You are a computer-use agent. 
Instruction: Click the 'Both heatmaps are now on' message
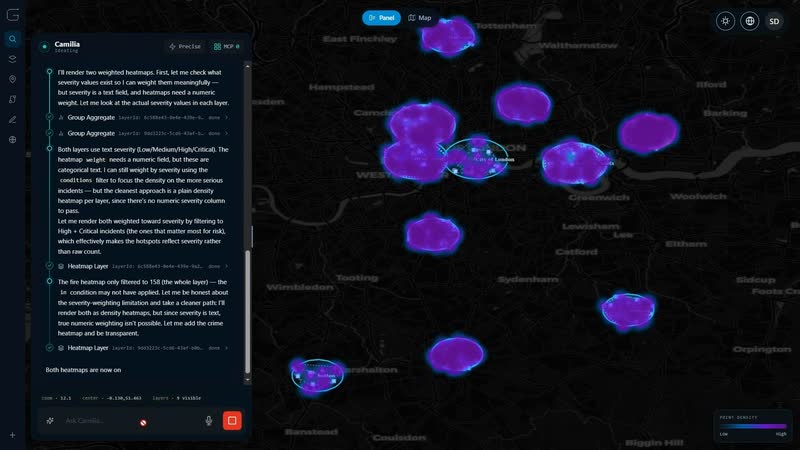(x=83, y=370)
